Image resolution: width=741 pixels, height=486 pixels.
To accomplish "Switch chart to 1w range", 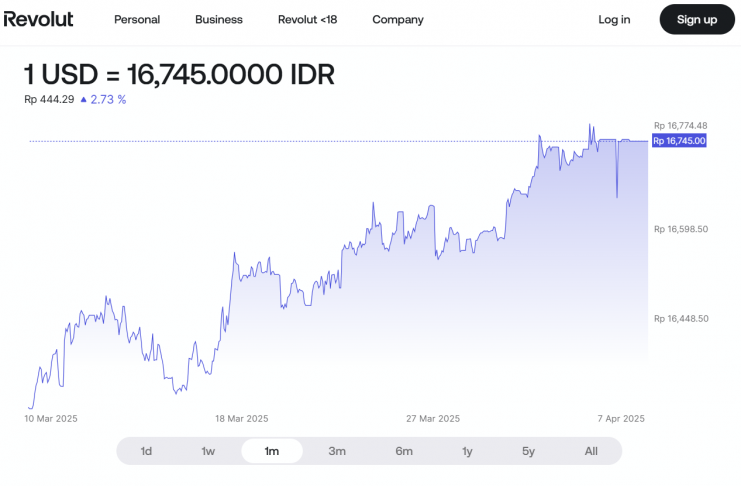I will (208, 451).
